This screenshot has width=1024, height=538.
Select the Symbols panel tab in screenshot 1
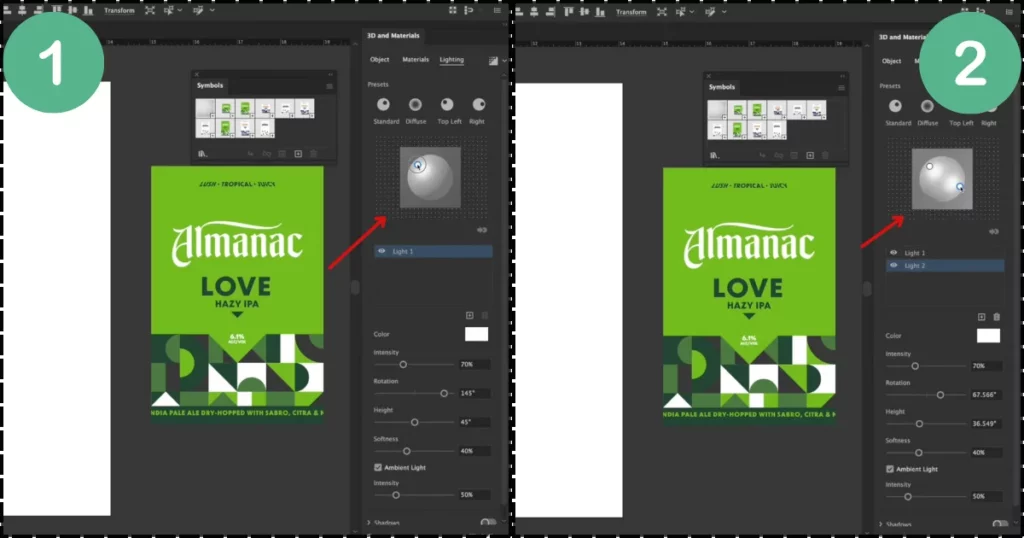coord(210,86)
